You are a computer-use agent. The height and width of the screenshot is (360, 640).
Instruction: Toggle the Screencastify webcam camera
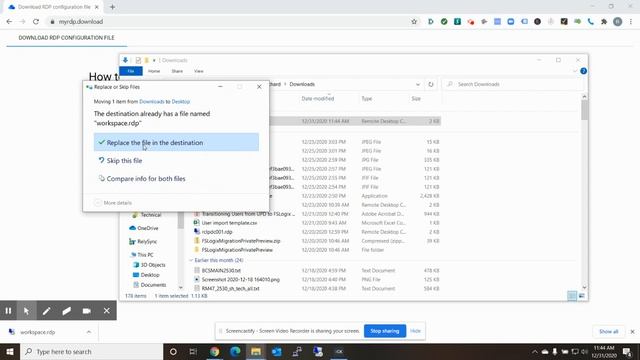click(87, 311)
